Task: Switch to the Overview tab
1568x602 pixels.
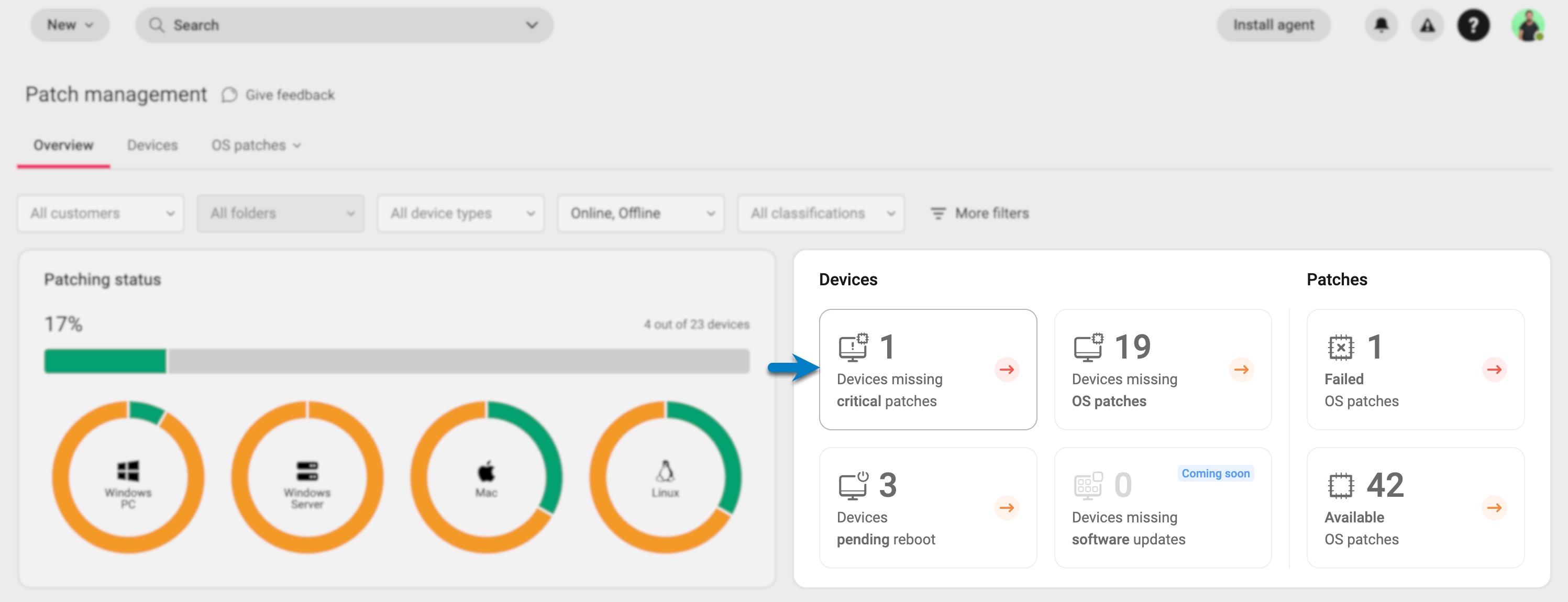Action: coord(63,146)
